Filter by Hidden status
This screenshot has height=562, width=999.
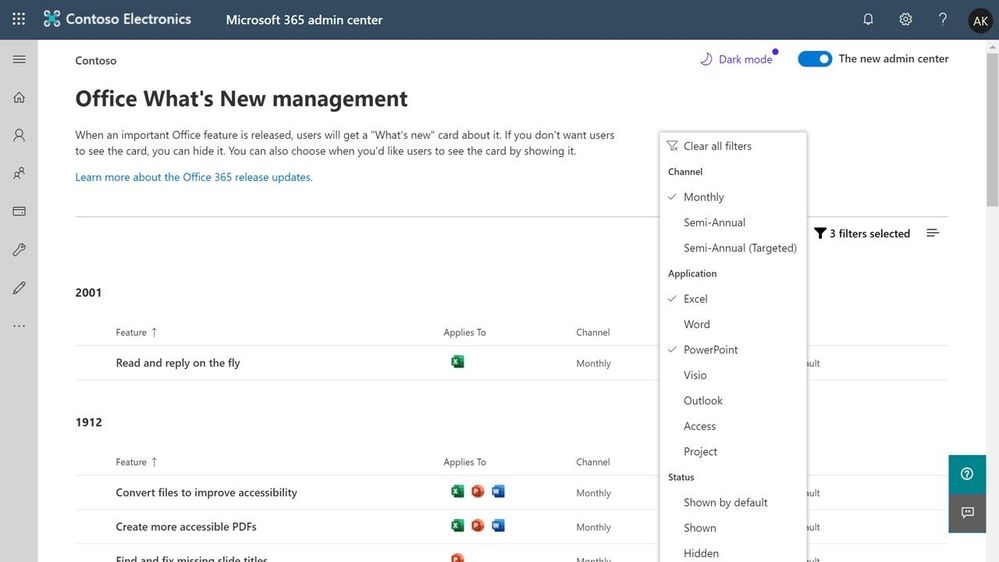pyautogui.click(x=733, y=552)
